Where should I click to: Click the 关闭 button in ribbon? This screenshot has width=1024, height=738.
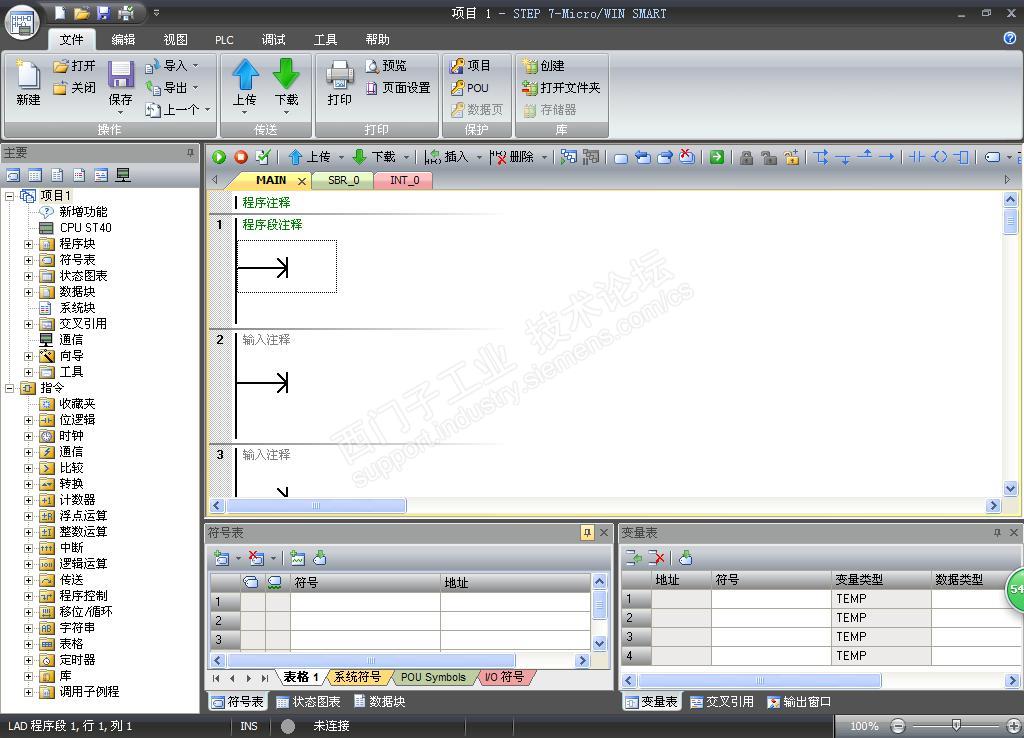74,88
